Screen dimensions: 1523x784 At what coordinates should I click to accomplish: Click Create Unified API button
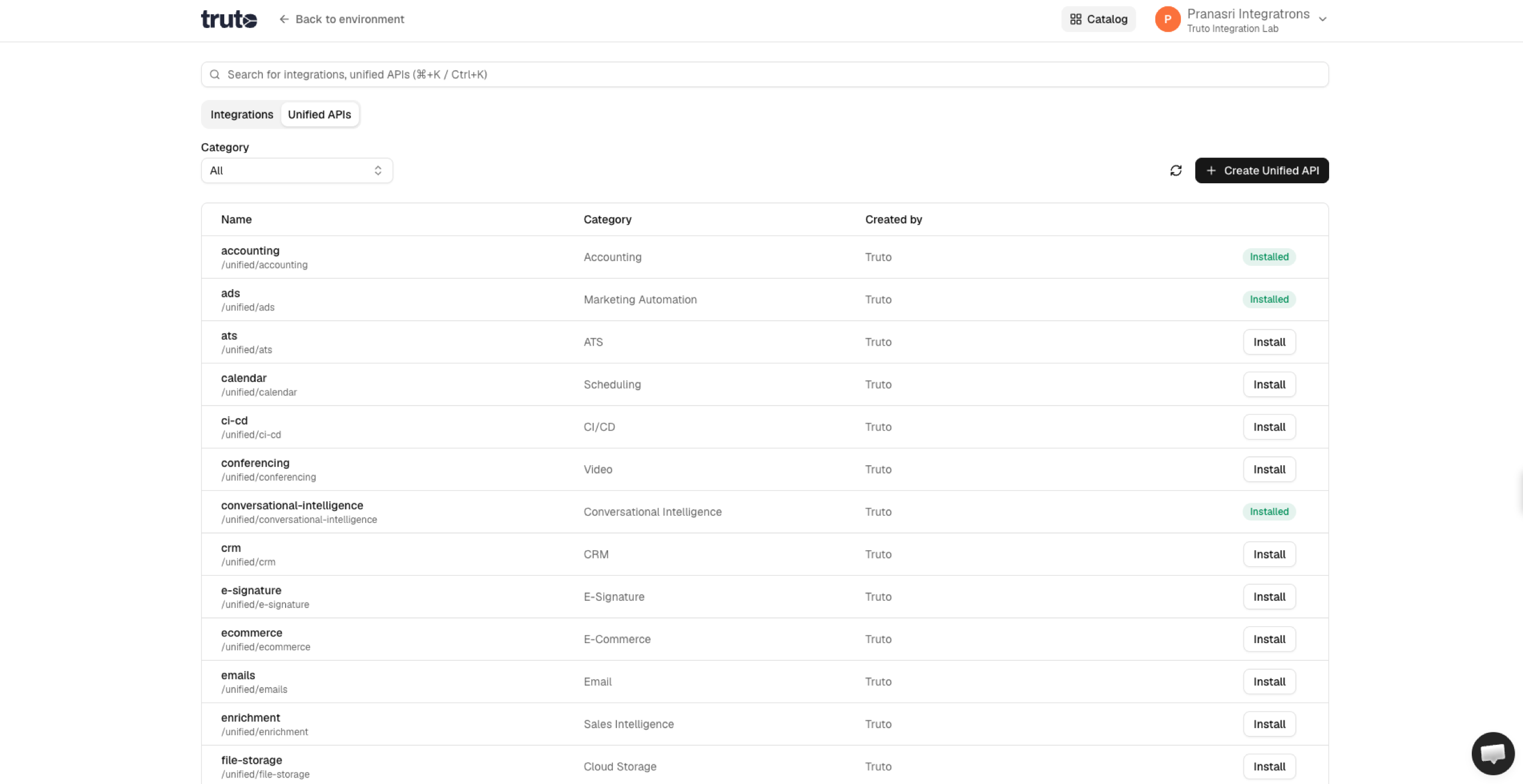point(1262,171)
